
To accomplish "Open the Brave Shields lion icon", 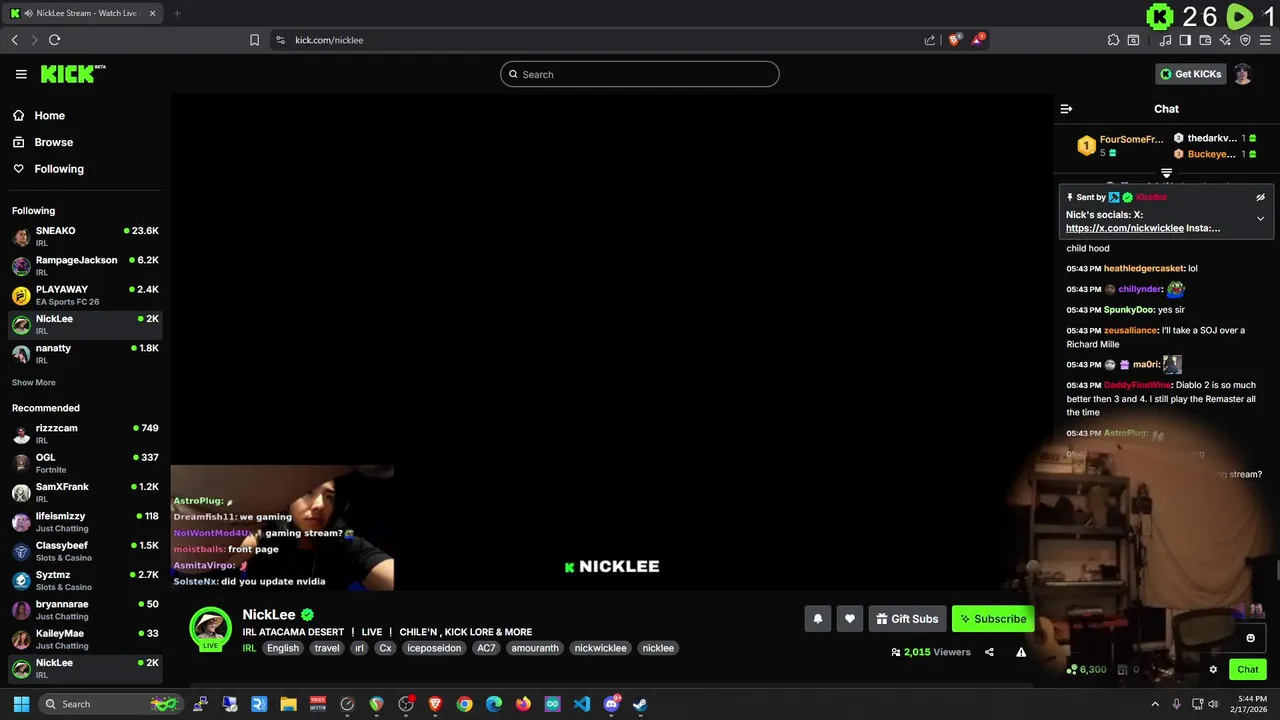I will [955, 40].
